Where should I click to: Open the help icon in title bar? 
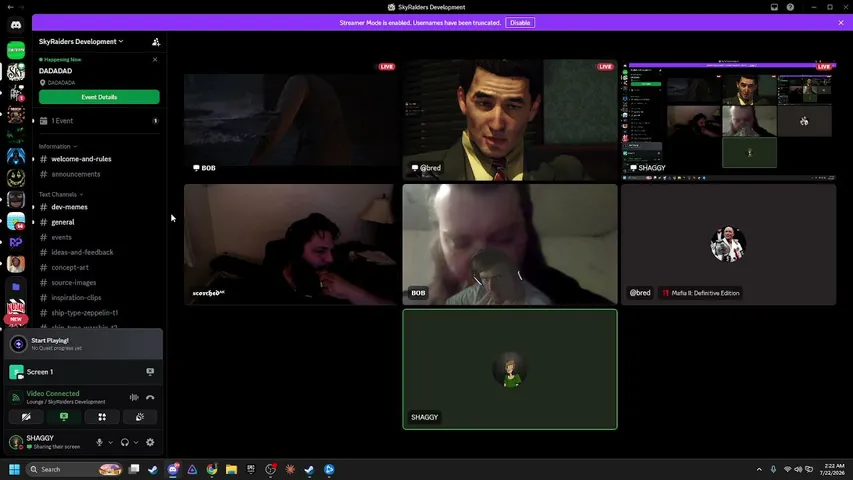click(x=790, y=7)
